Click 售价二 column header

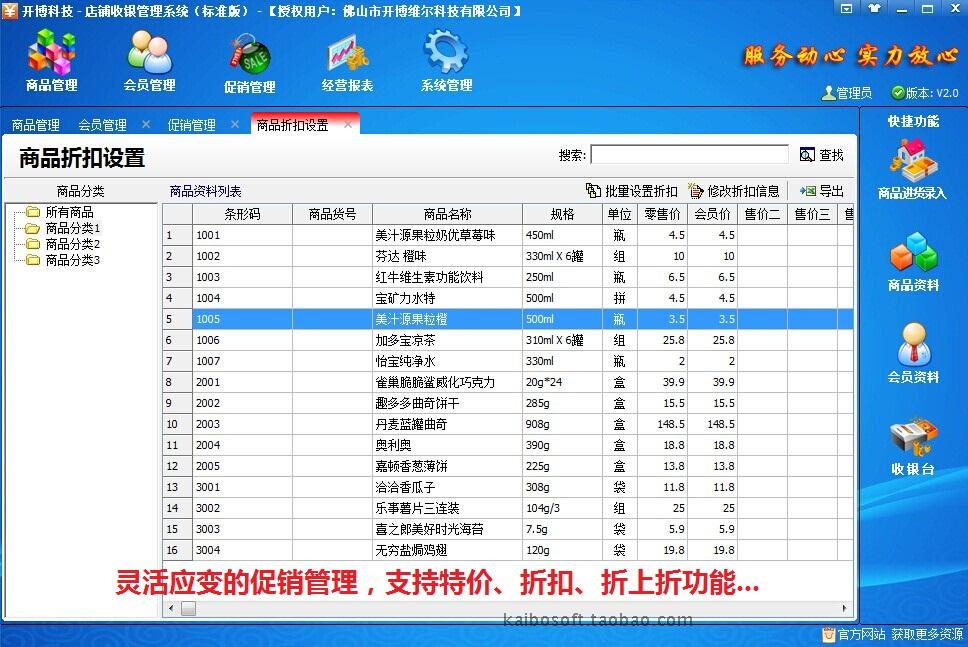tap(762, 214)
